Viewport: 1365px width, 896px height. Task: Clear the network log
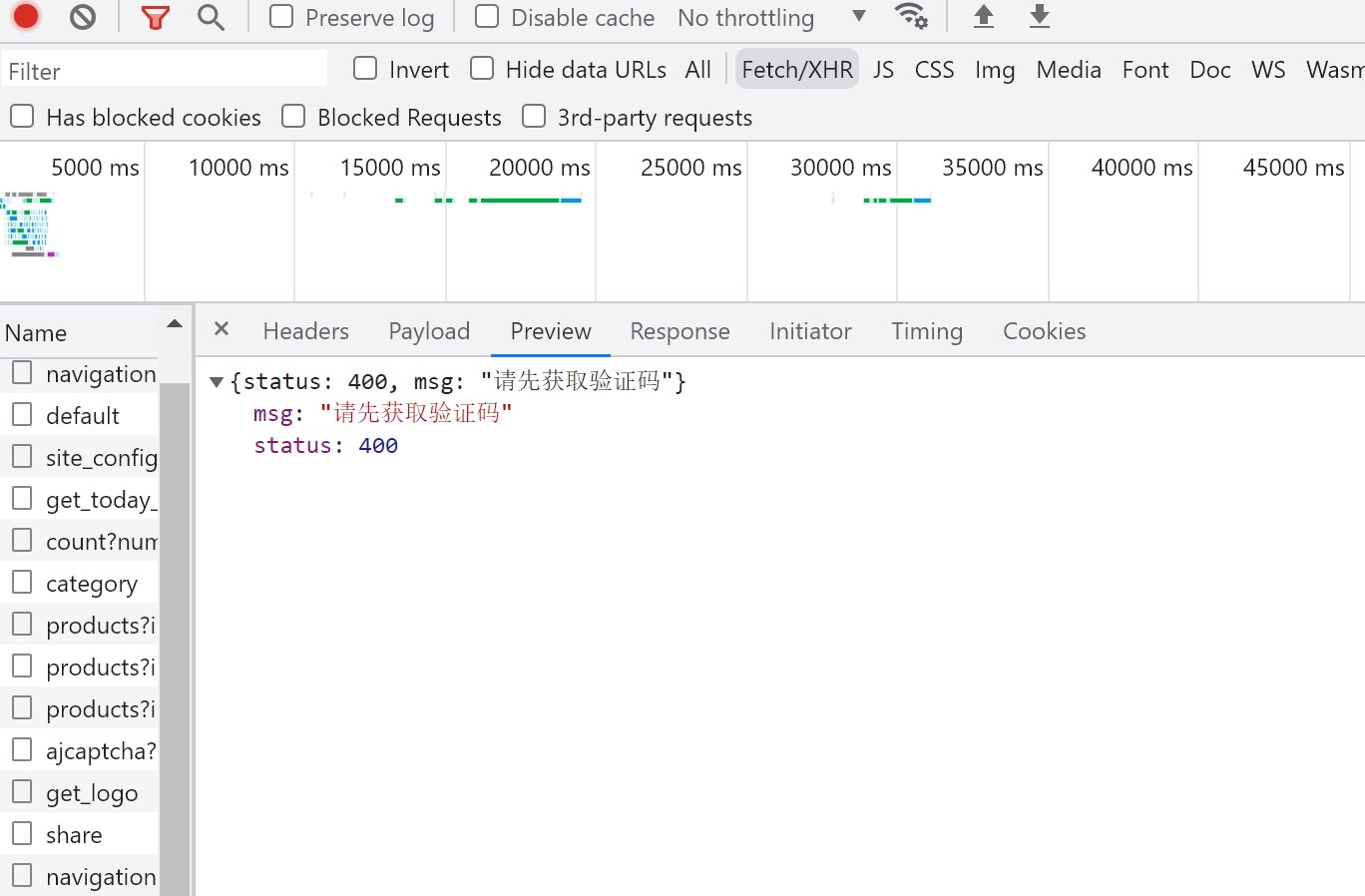click(83, 17)
